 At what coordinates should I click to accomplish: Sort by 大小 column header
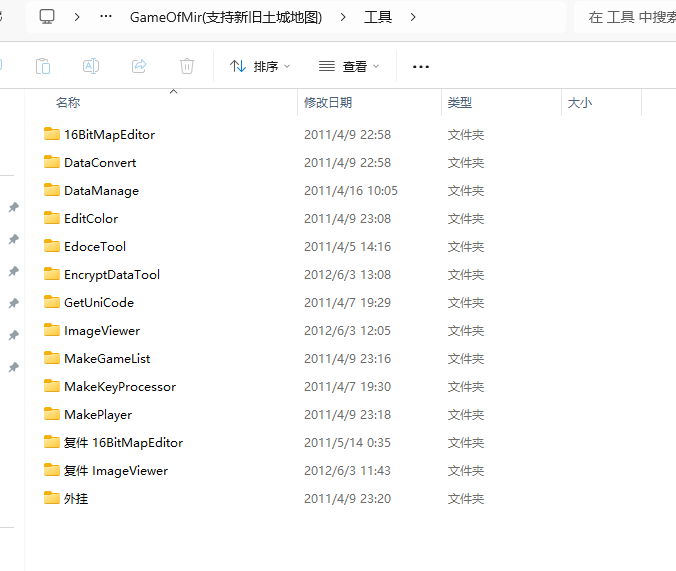tap(580, 103)
